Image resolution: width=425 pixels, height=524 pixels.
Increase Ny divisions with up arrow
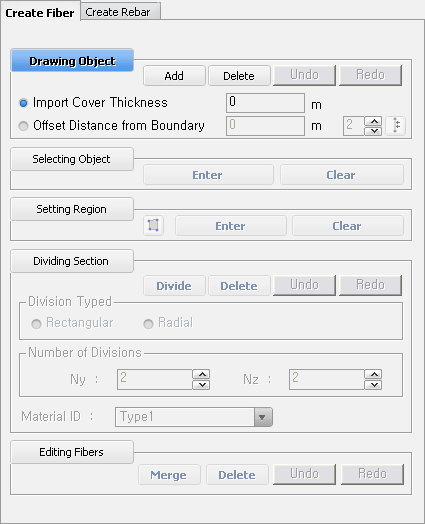coord(201,374)
